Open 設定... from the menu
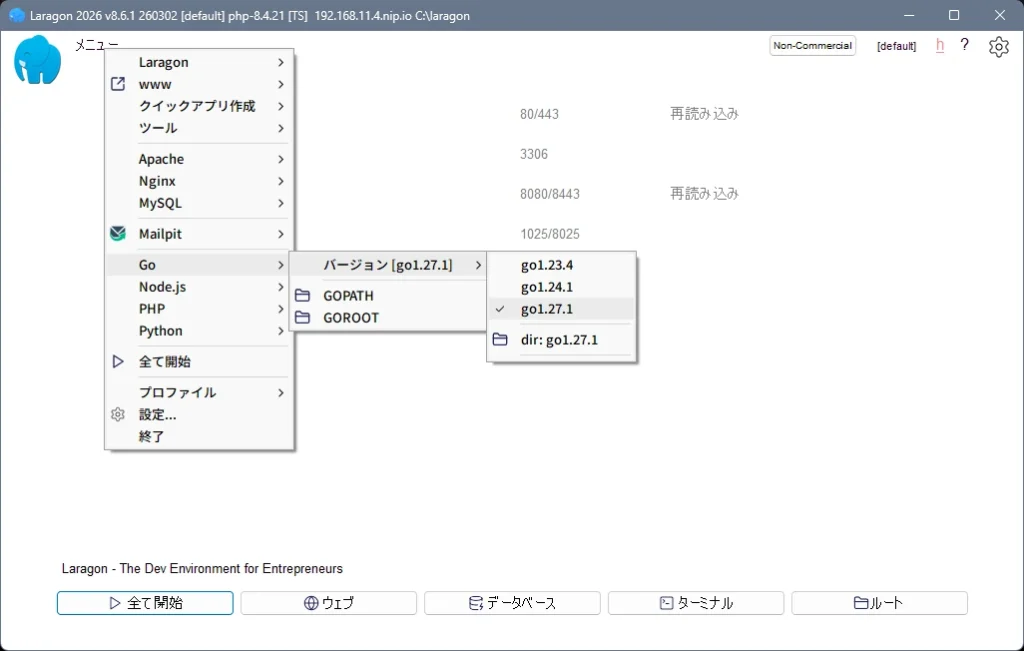 (199, 415)
